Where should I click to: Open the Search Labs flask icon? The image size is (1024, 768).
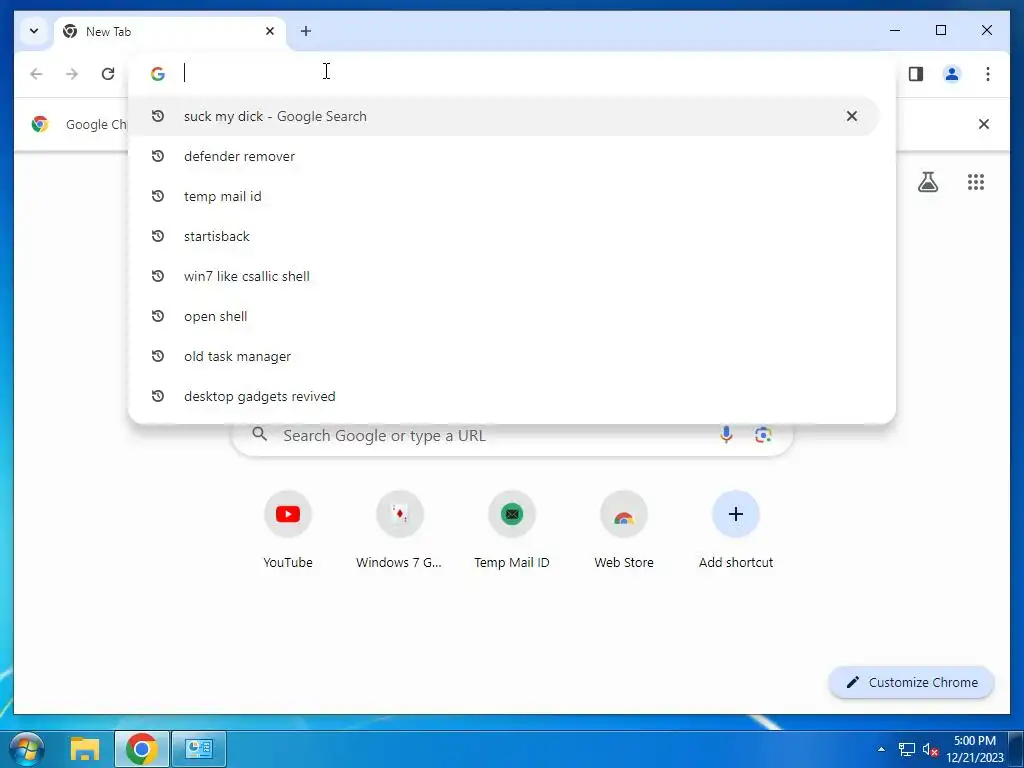click(x=927, y=182)
